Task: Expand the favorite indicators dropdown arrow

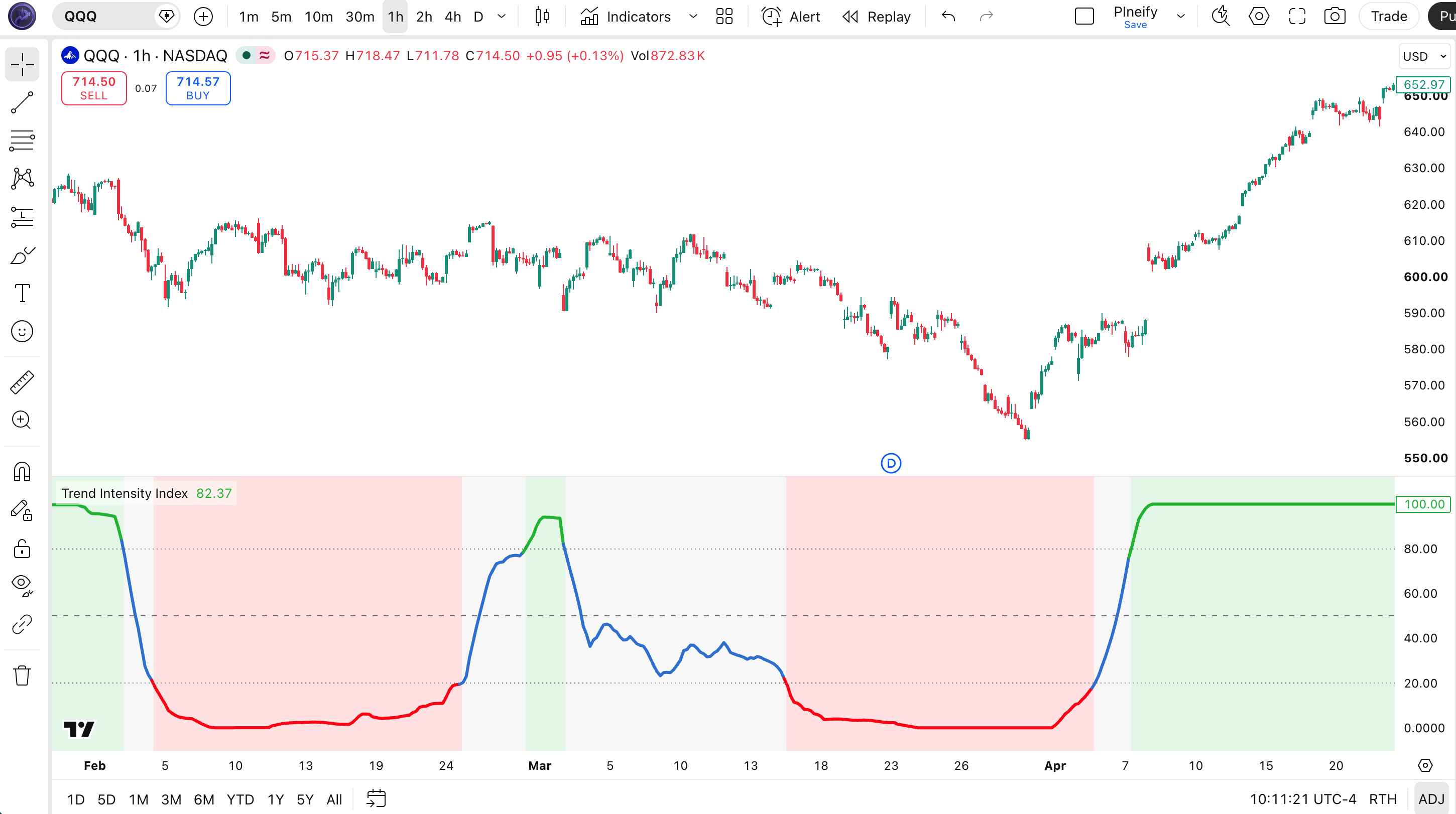Action: pyautogui.click(x=693, y=17)
